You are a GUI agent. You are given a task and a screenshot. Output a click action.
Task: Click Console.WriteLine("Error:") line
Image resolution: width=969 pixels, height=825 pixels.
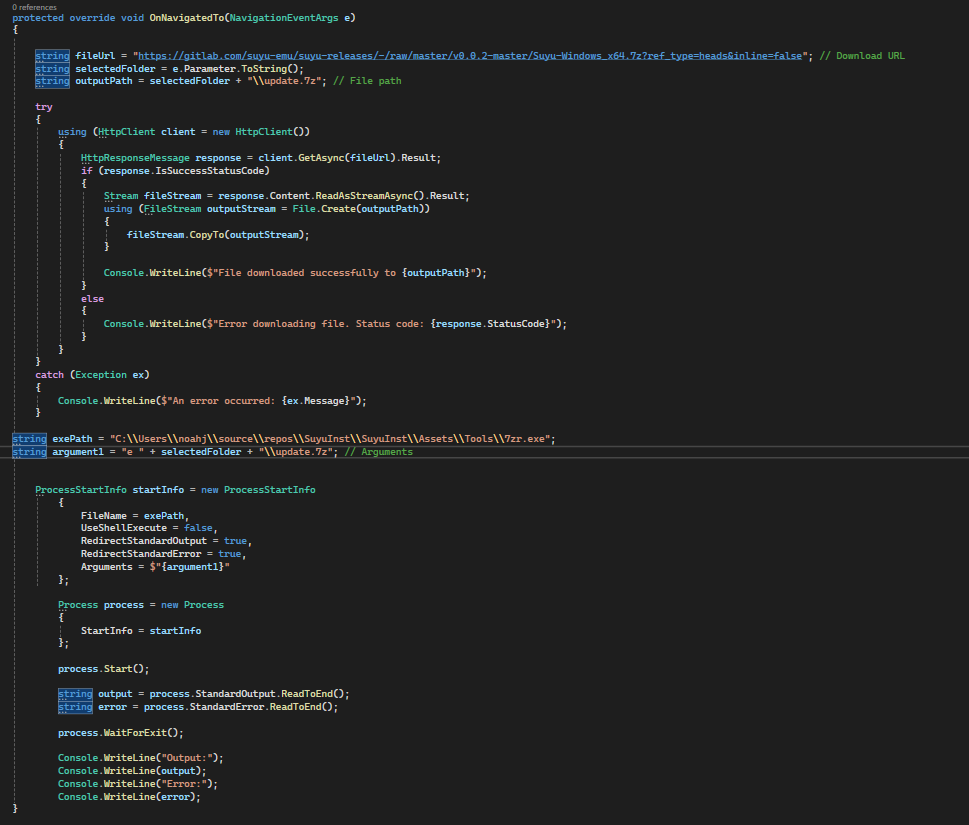[138, 784]
